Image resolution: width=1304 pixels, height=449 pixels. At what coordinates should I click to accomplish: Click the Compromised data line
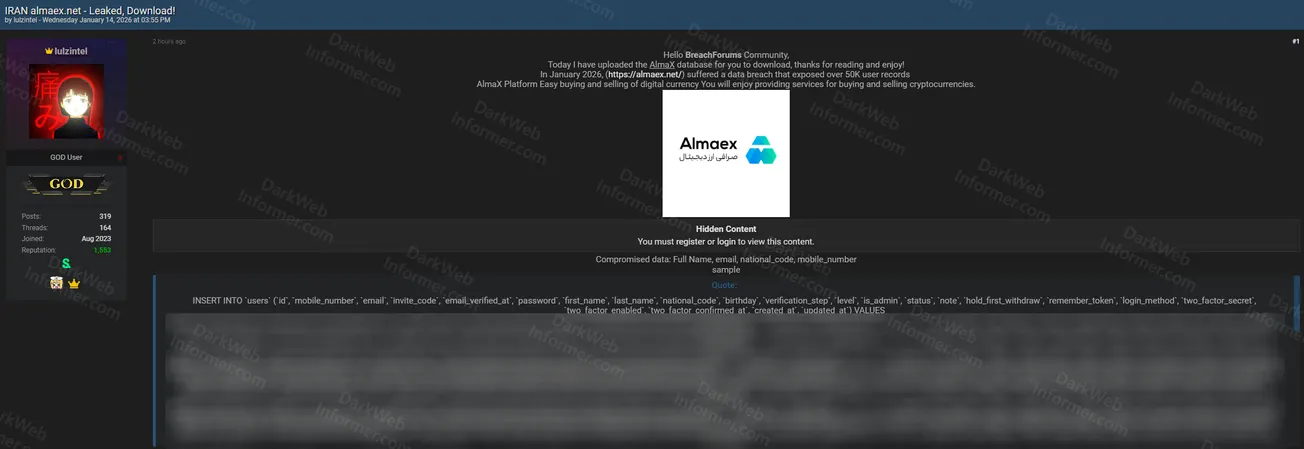pos(726,260)
